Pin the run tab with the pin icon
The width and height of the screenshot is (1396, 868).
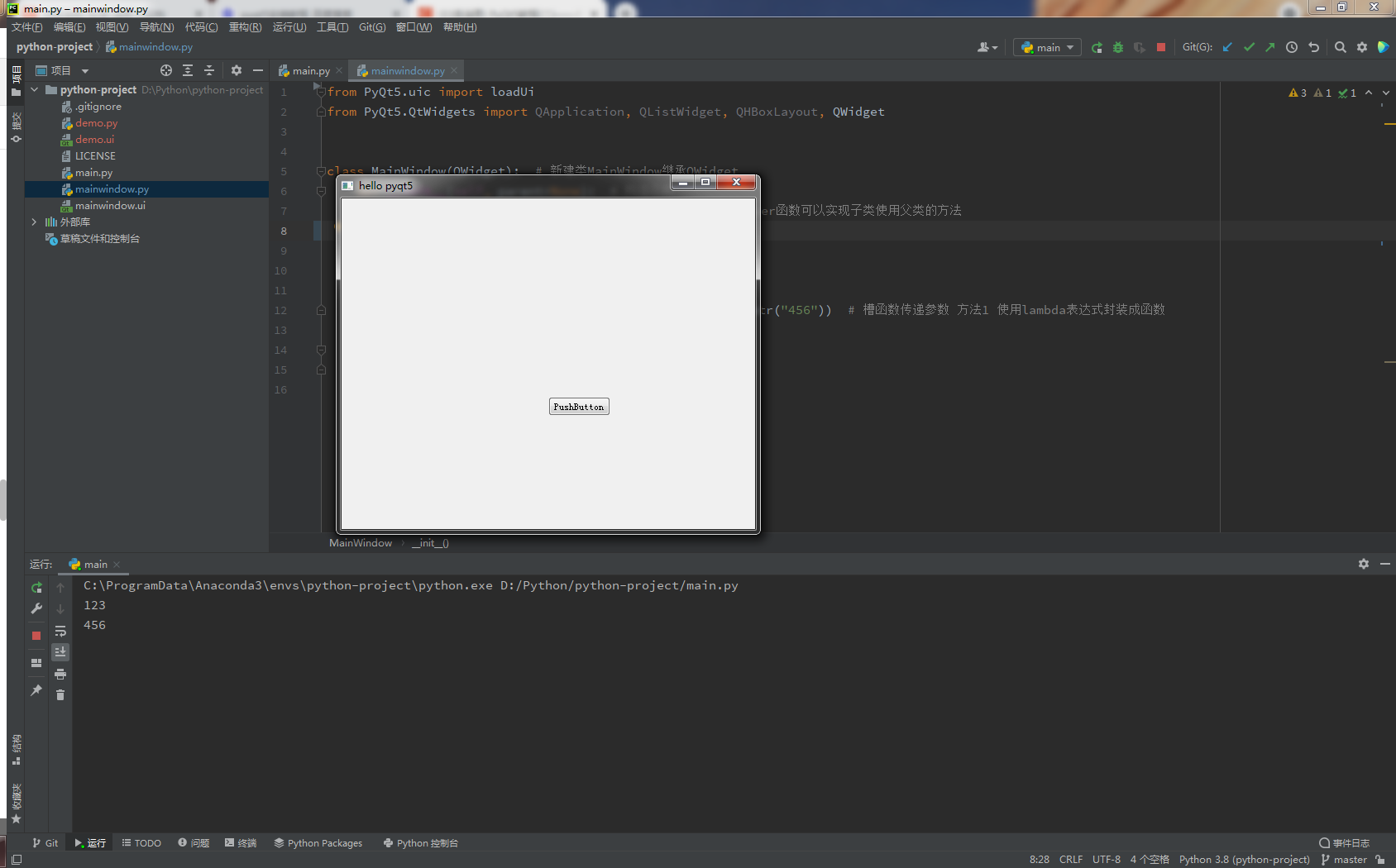pyautogui.click(x=36, y=690)
